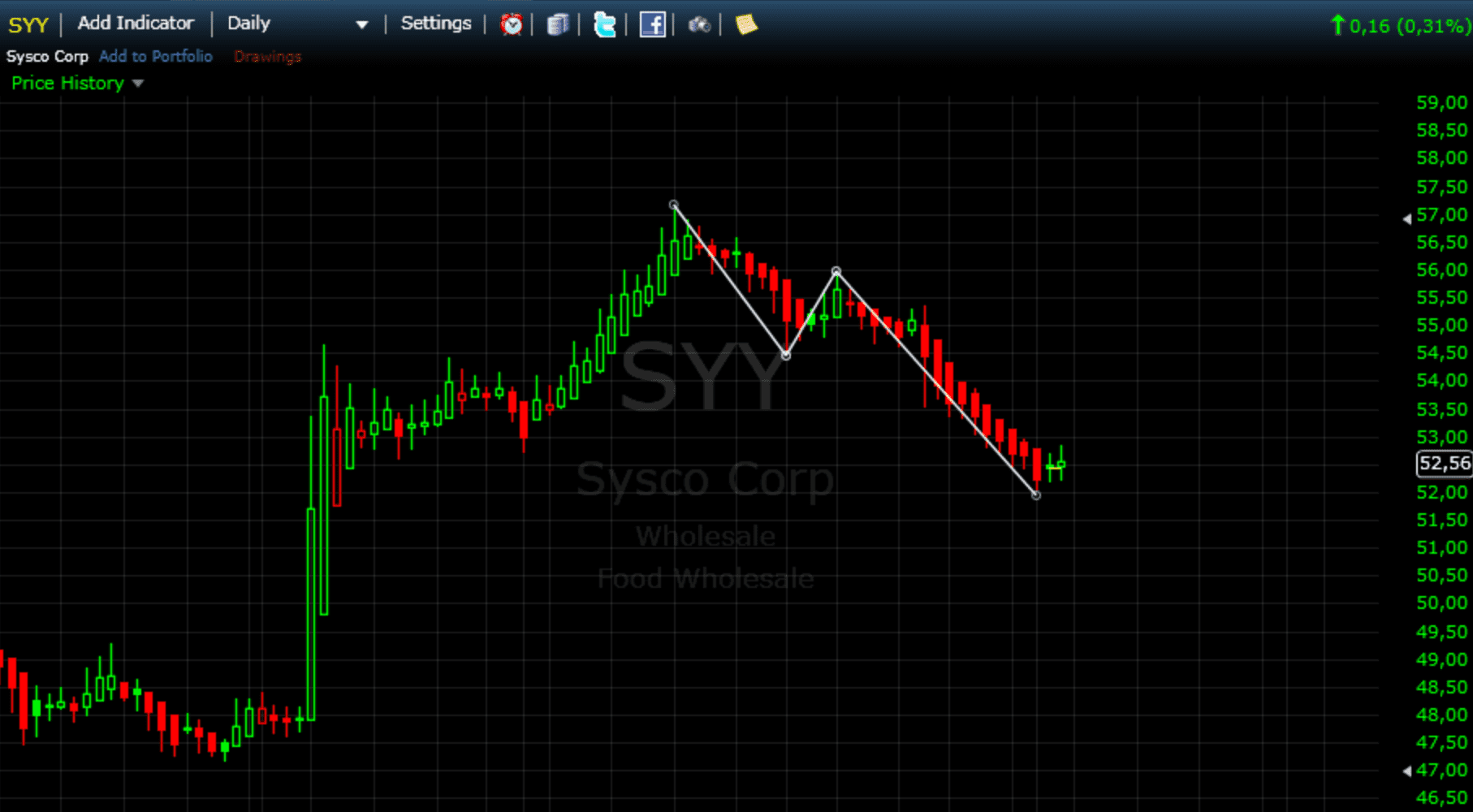The height and width of the screenshot is (812, 1473).
Task: Select the trendline anchor at the chart peak
Action: pos(673,205)
